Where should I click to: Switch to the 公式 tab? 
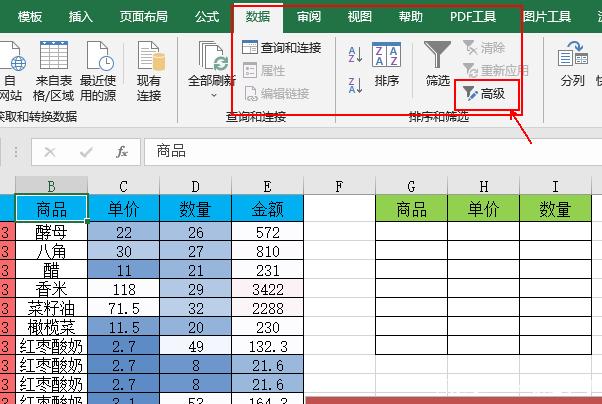click(x=207, y=17)
